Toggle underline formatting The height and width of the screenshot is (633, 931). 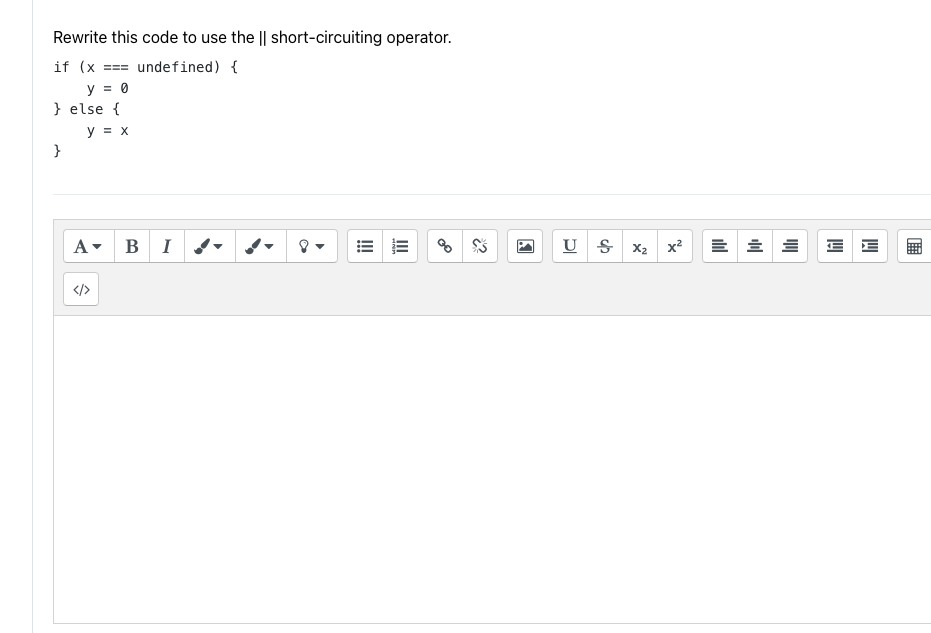click(x=570, y=246)
